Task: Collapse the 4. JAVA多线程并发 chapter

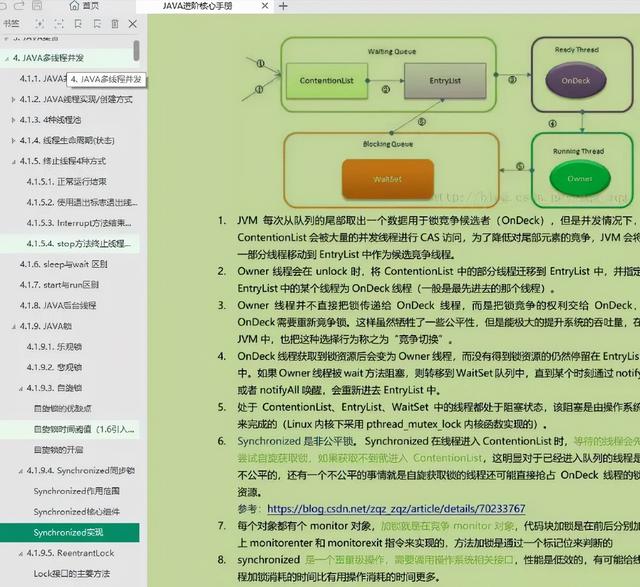Action: (x=7, y=59)
